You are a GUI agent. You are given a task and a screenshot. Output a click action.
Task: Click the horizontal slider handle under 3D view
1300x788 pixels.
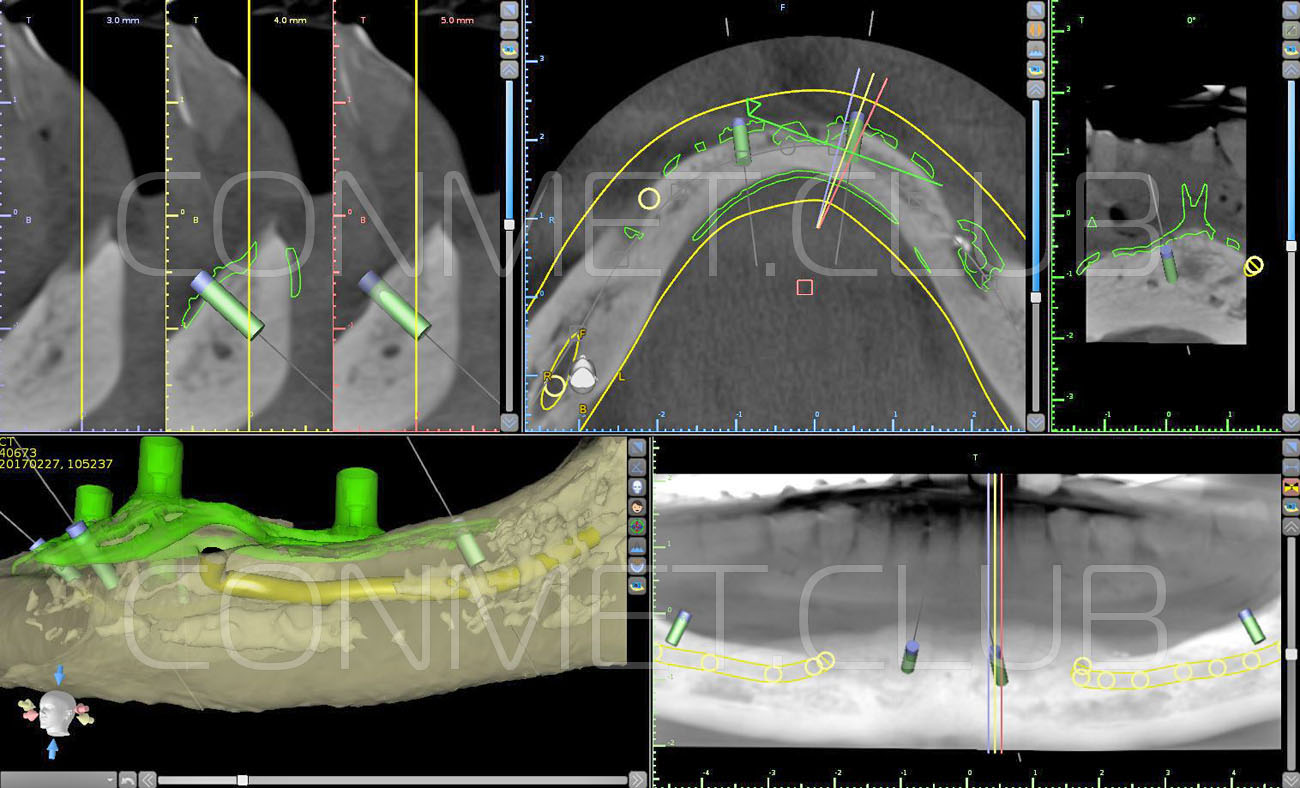[x=241, y=779]
